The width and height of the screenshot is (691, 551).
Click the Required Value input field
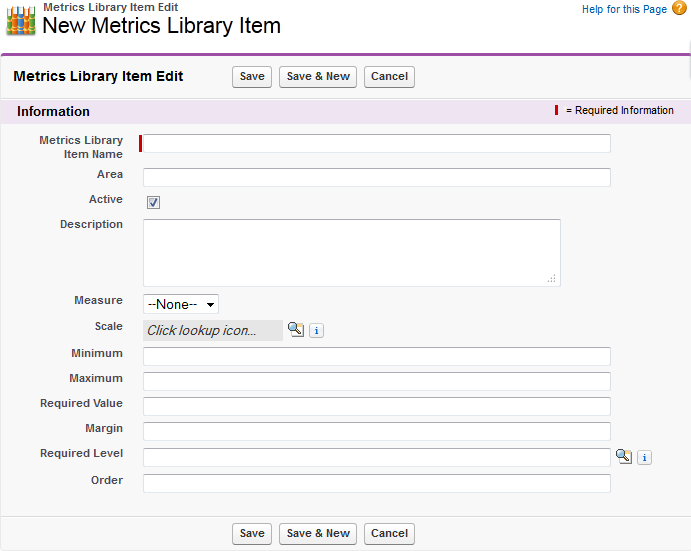pos(377,406)
